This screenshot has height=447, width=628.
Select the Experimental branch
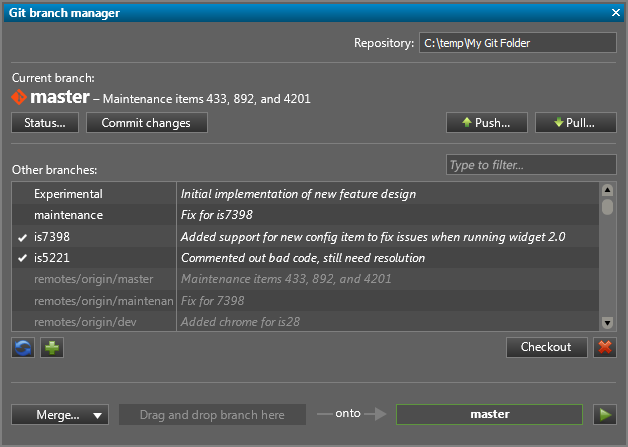[x=68, y=194]
